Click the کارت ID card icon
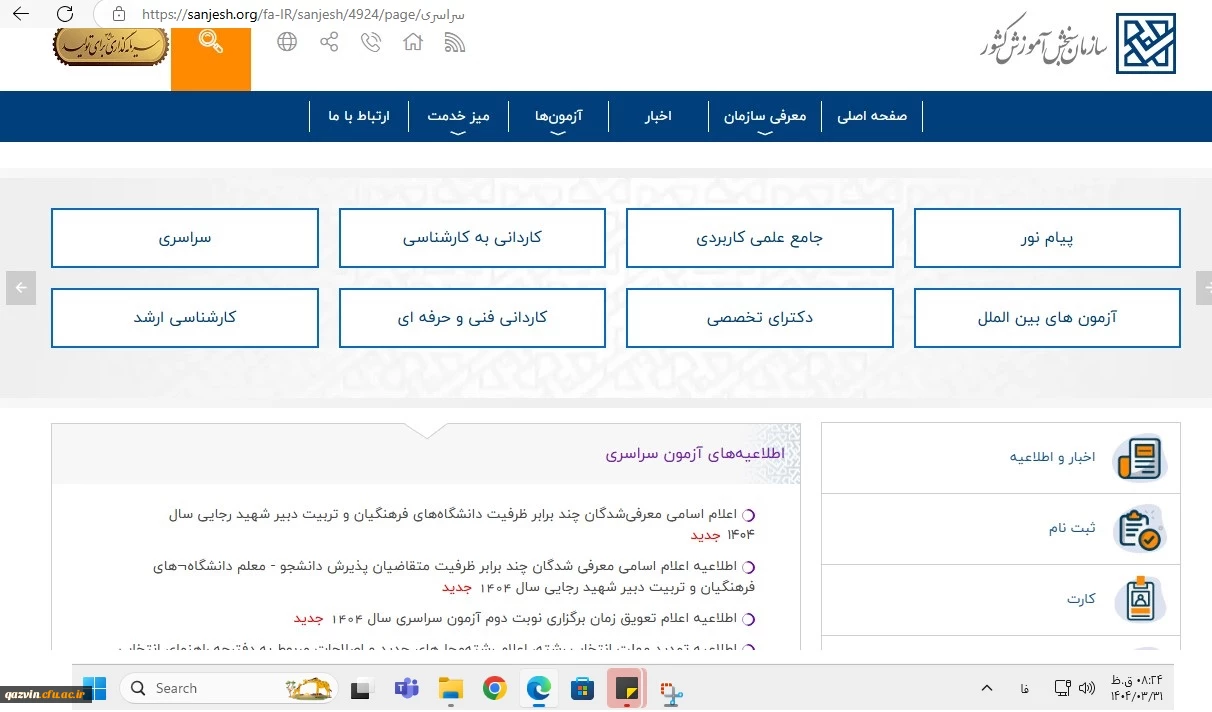The height and width of the screenshot is (712, 1212). (x=1138, y=599)
